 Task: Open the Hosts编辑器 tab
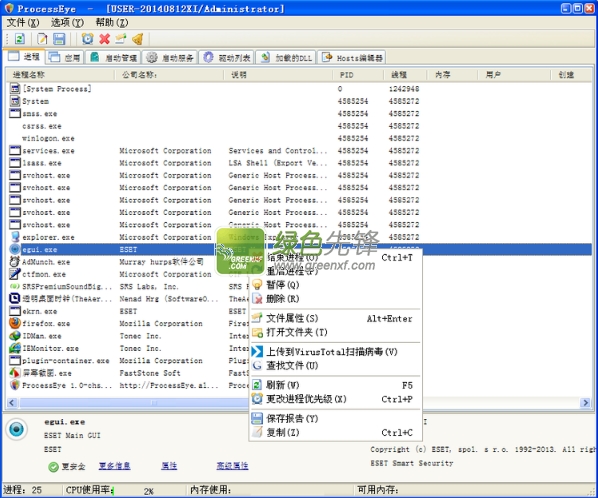tap(352, 58)
